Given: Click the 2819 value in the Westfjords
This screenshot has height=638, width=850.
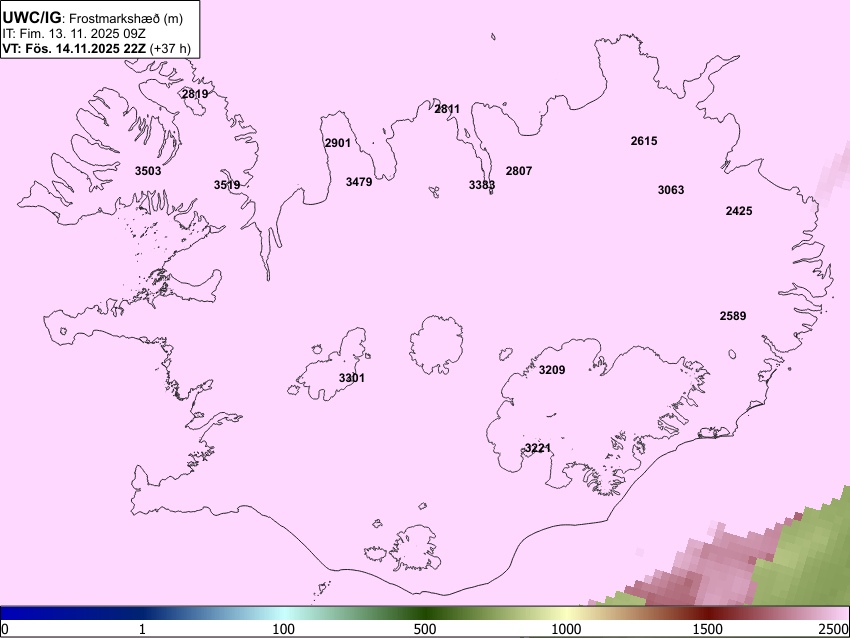Looking at the screenshot, I should click(x=195, y=94).
